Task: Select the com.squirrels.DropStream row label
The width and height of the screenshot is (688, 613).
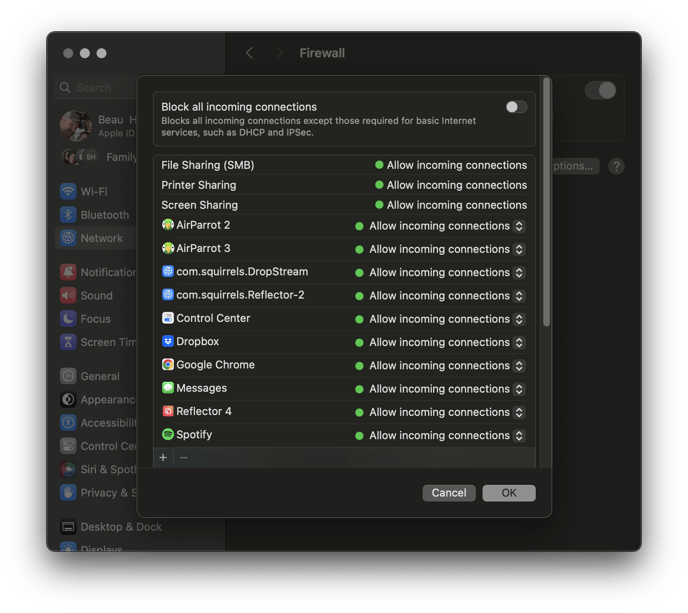Action: point(242,272)
